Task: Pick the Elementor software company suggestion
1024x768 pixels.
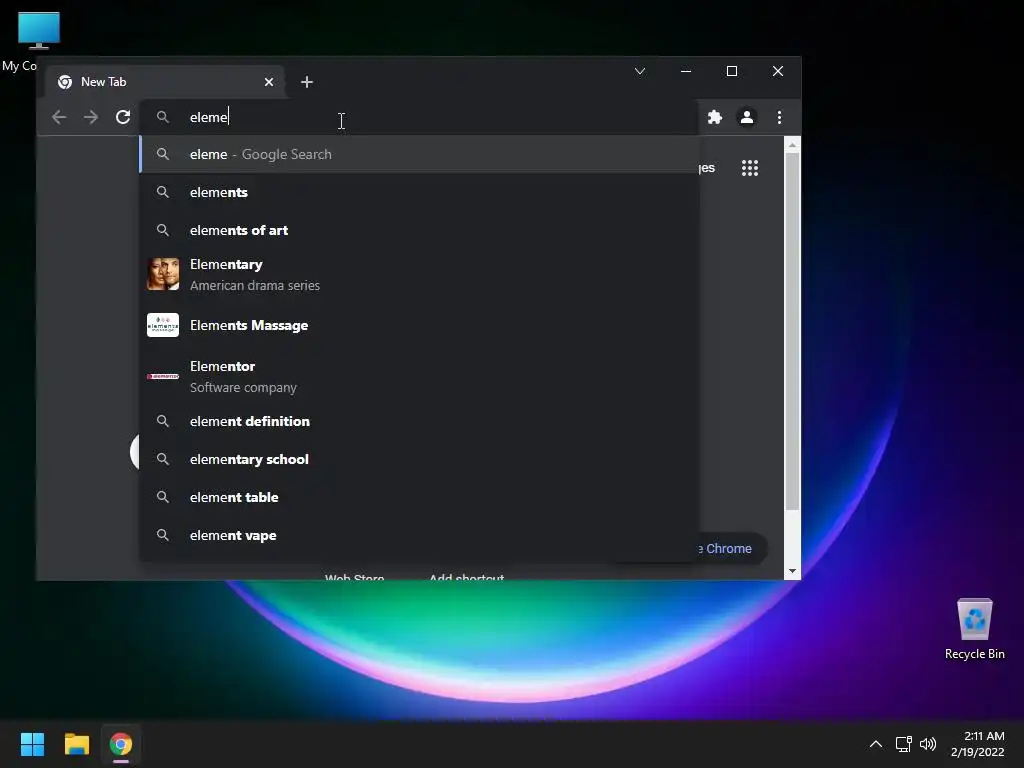Action: coord(419,376)
